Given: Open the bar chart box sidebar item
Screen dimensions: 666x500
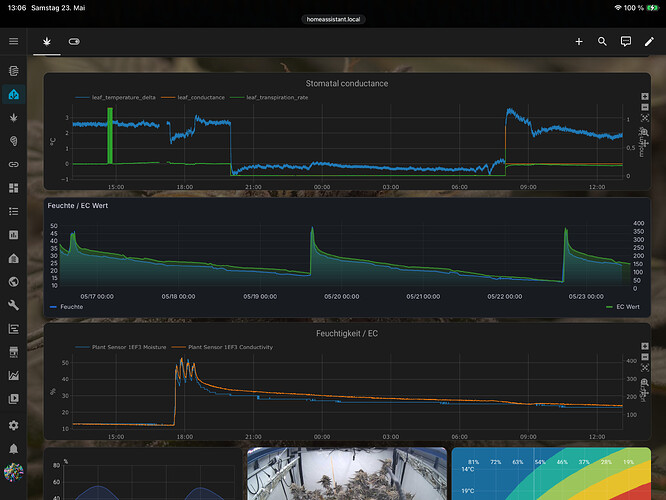Looking at the screenshot, I should pyautogui.click(x=14, y=234).
